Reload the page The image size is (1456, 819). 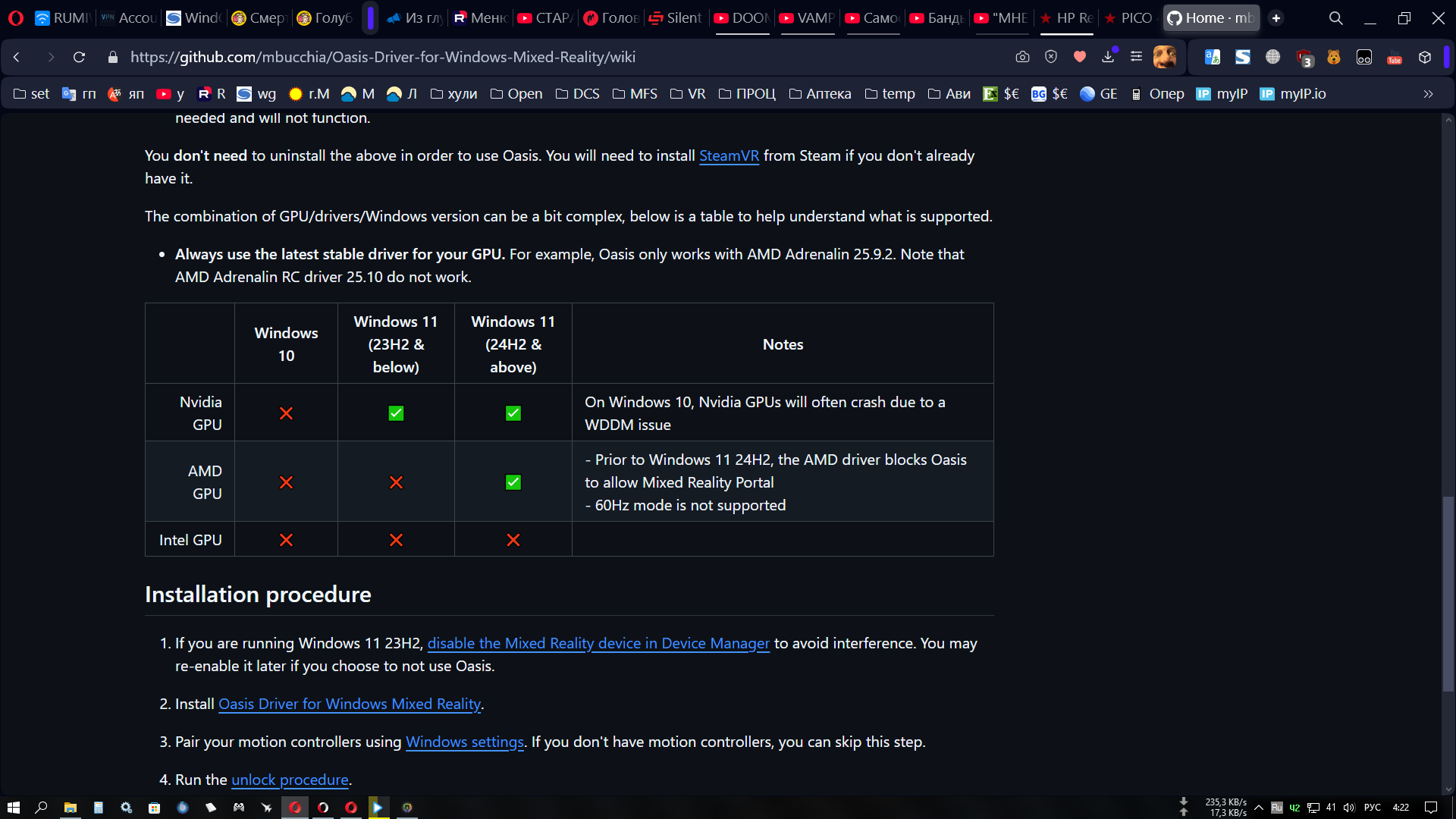click(x=79, y=57)
